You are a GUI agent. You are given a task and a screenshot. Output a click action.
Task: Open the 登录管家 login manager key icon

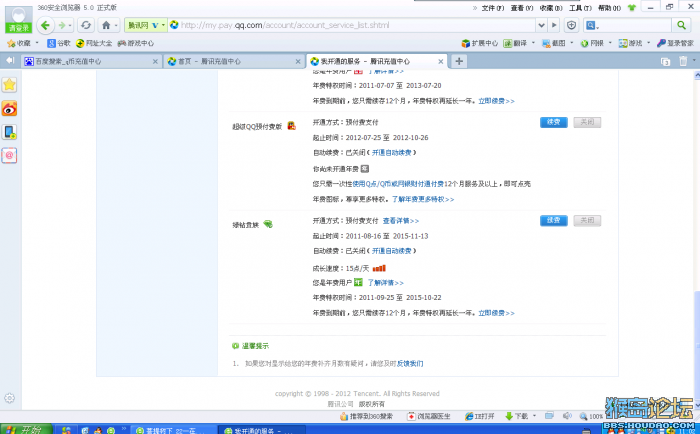661,43
